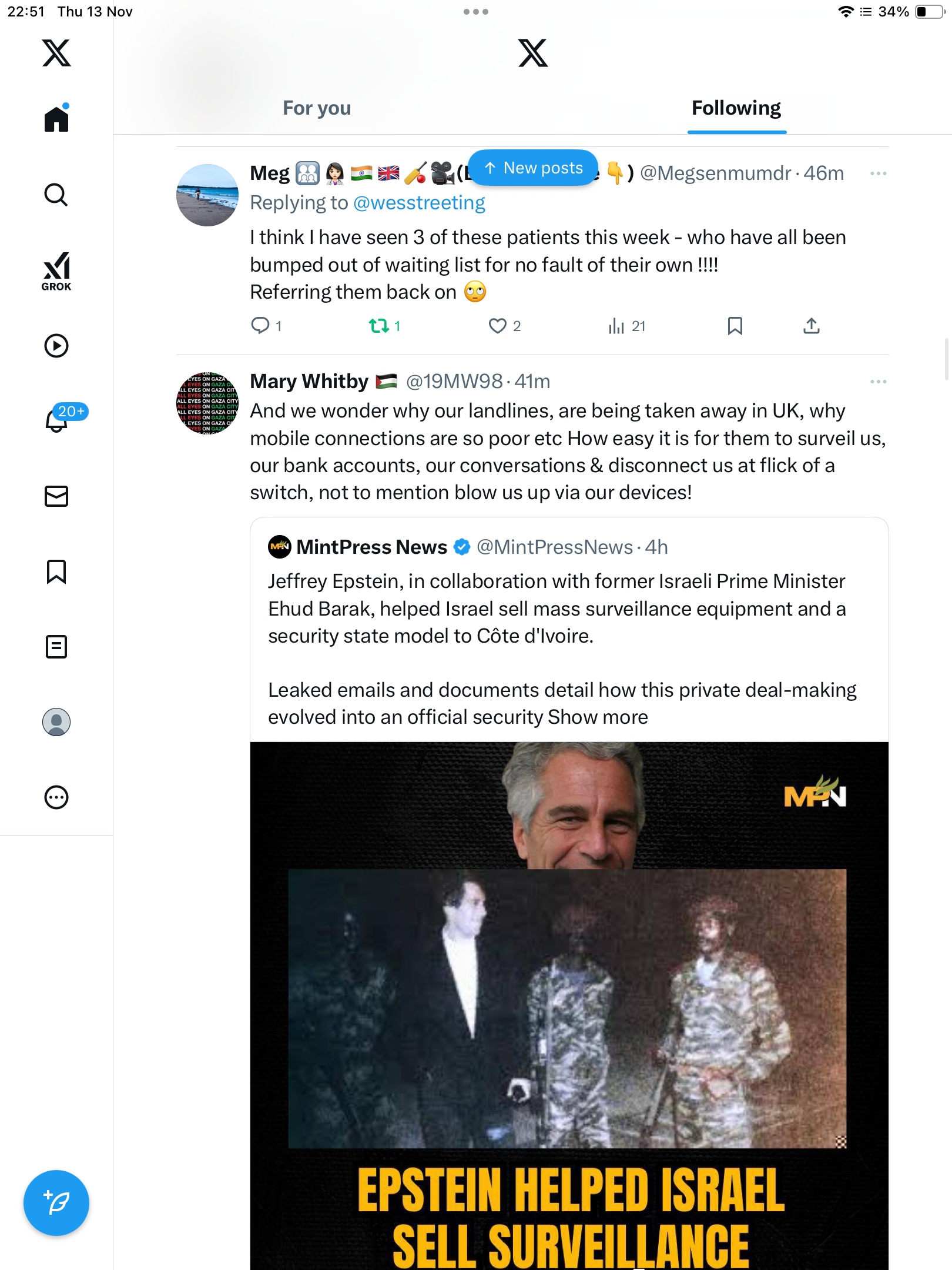This screenshot has height=1270, width=952.
Task: Select the Following tab
Action: click(736, 108)
